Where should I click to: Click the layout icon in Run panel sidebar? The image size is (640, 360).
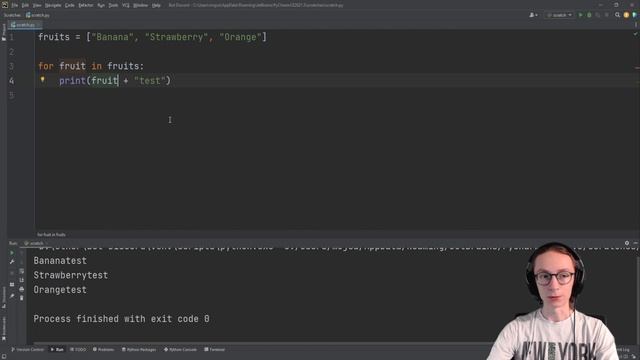pos(12,284)
